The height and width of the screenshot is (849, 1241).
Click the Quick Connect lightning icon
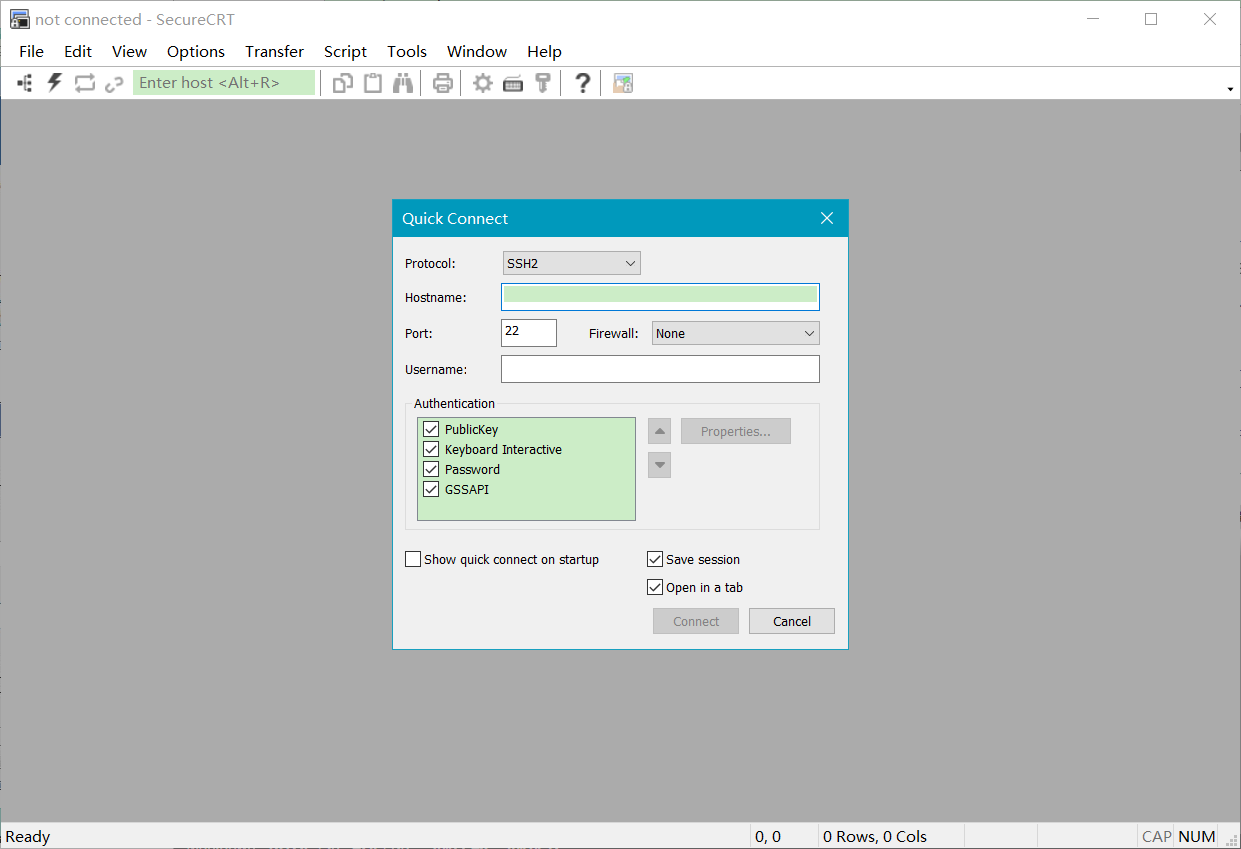pyautogui.click(x=55, y=83)
